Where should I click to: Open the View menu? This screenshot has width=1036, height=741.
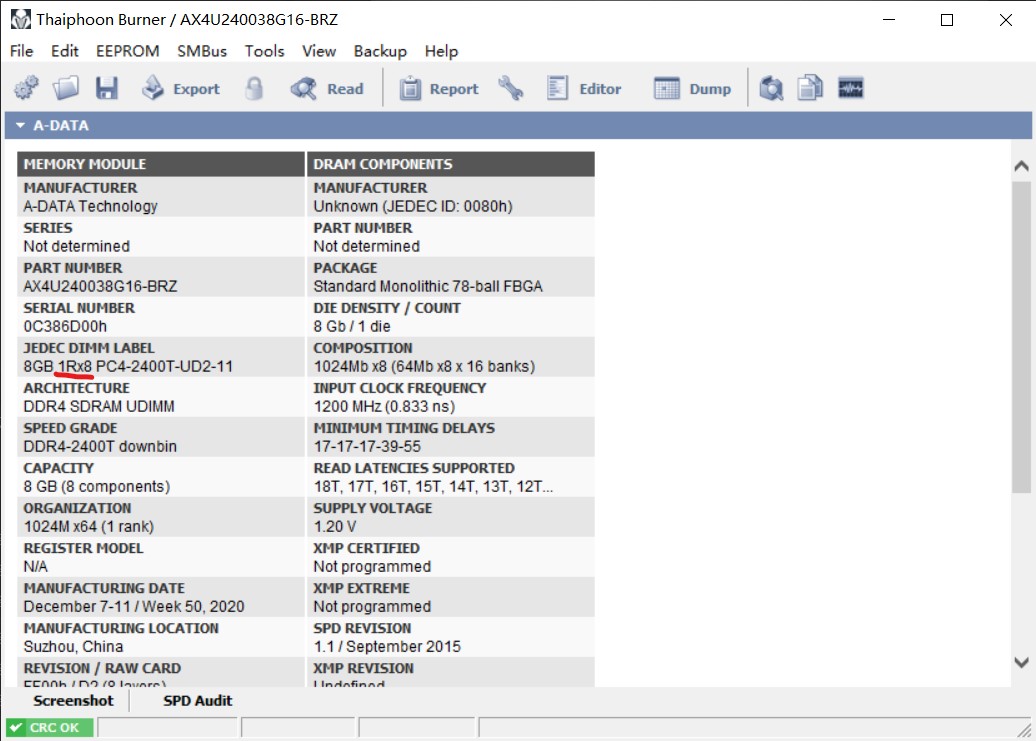[318, 51]
